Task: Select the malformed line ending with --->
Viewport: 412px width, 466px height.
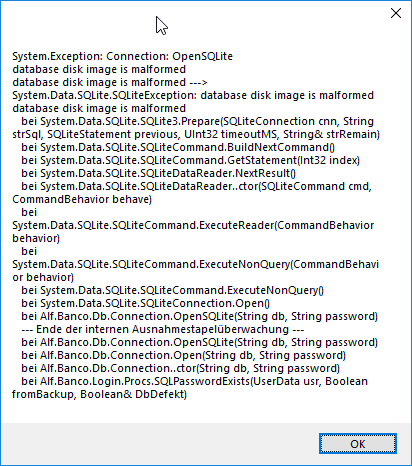Action: [x=110, y=82]
